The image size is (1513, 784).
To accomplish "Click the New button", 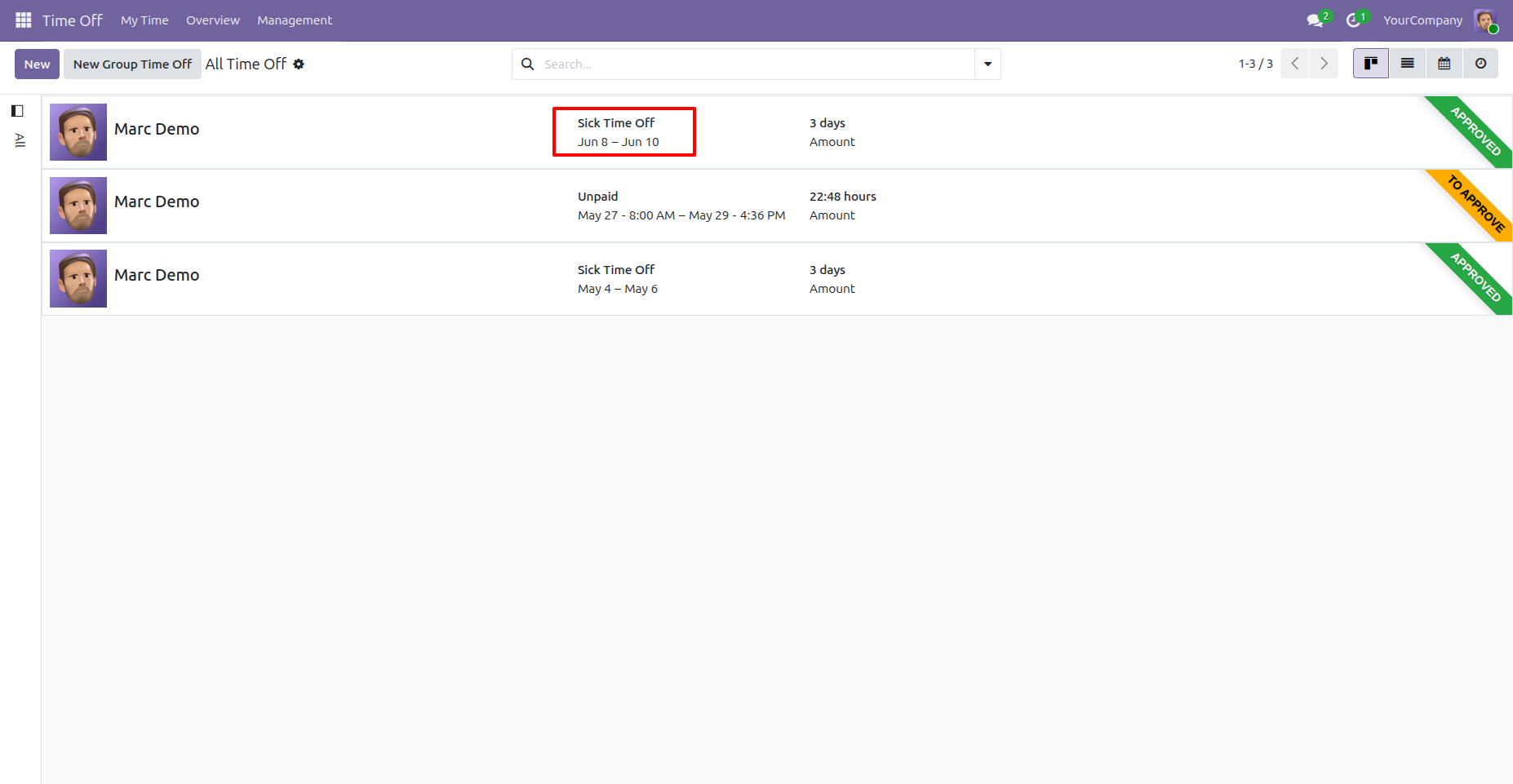I will click(x=37, y=64).
